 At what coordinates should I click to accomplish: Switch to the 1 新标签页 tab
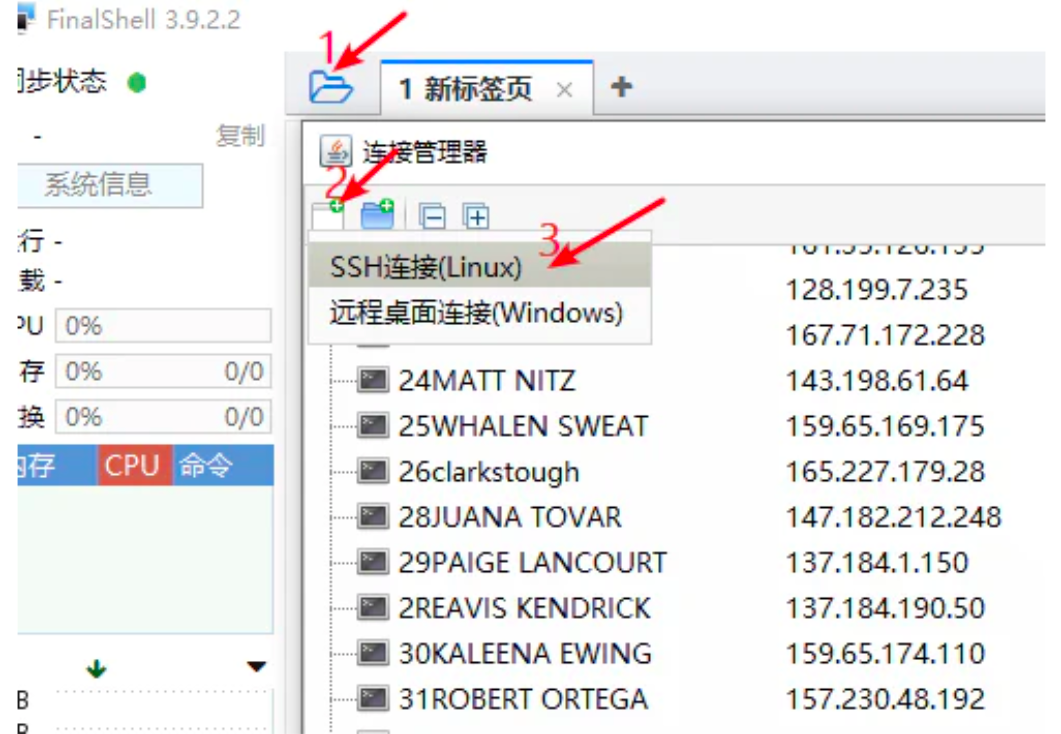pyautogui.click(x=465, y=89)
